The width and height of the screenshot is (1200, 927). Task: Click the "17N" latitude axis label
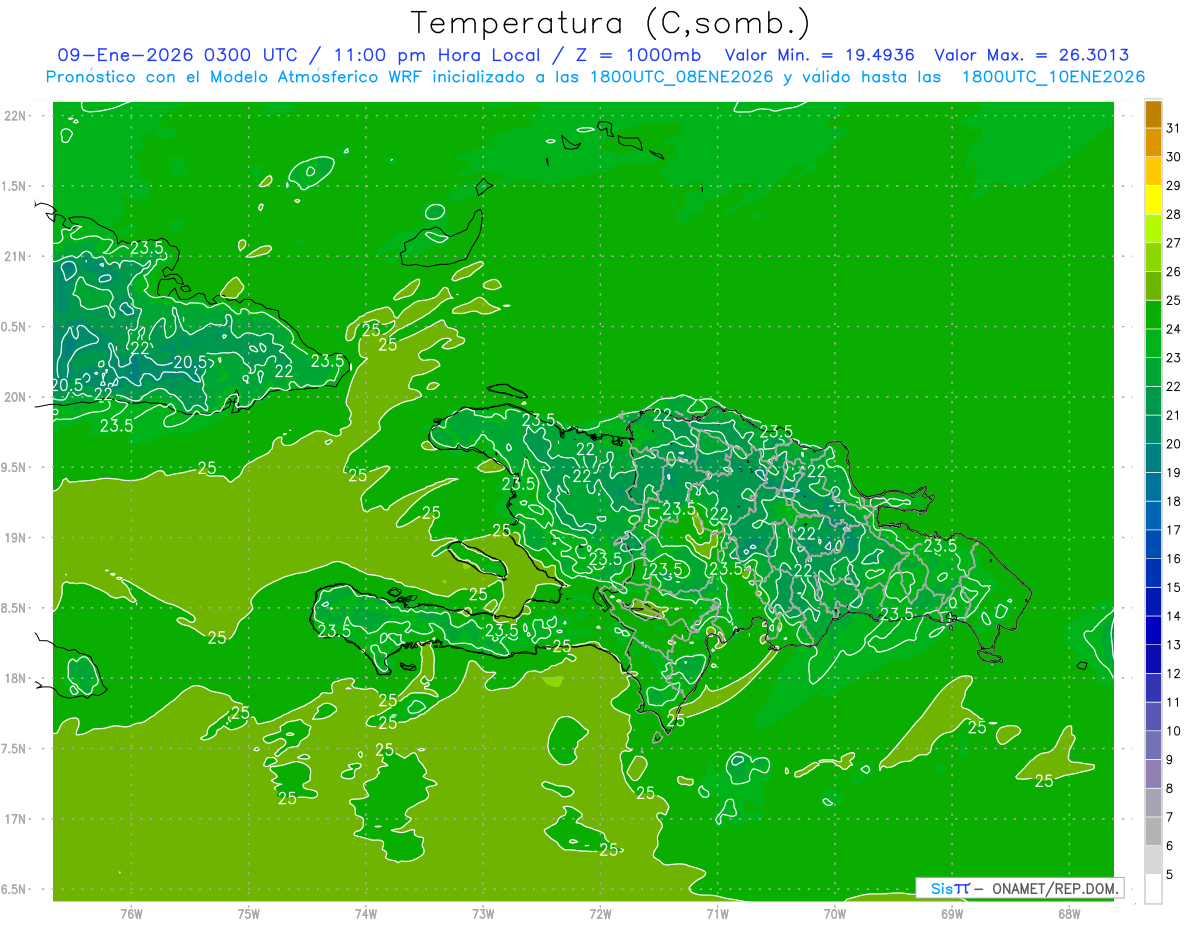click(x=16, y=819)
